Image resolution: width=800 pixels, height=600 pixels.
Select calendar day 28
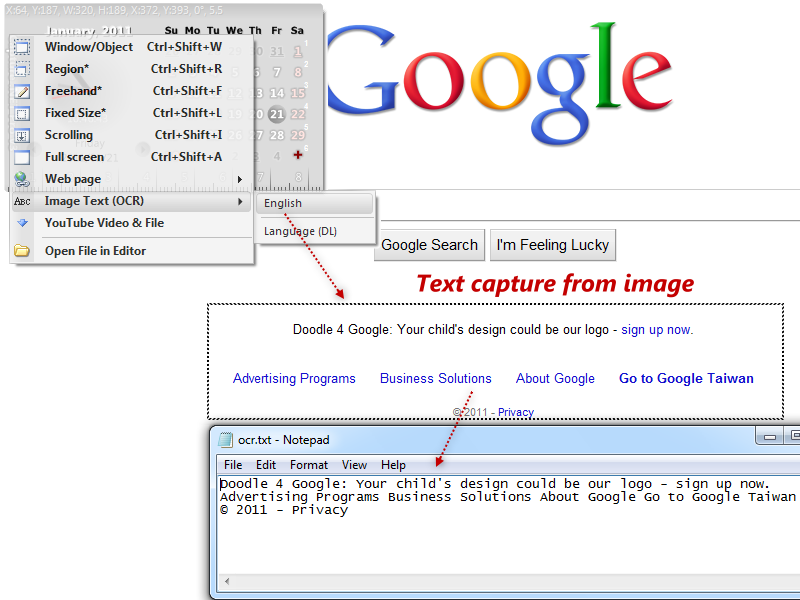tap(277, 135)
